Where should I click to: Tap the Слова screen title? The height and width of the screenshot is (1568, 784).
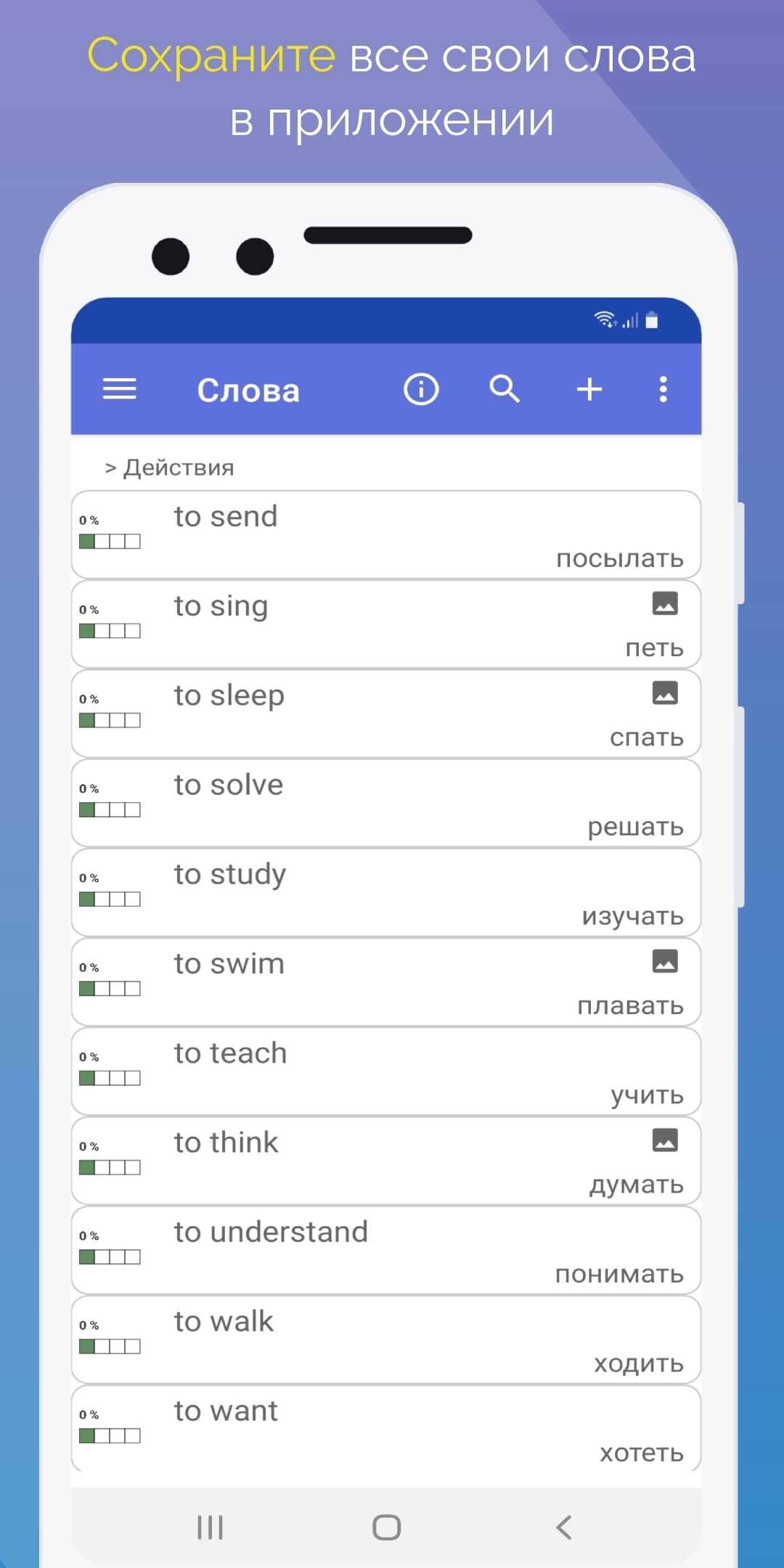pyautogui.click(x=248, y=391)
